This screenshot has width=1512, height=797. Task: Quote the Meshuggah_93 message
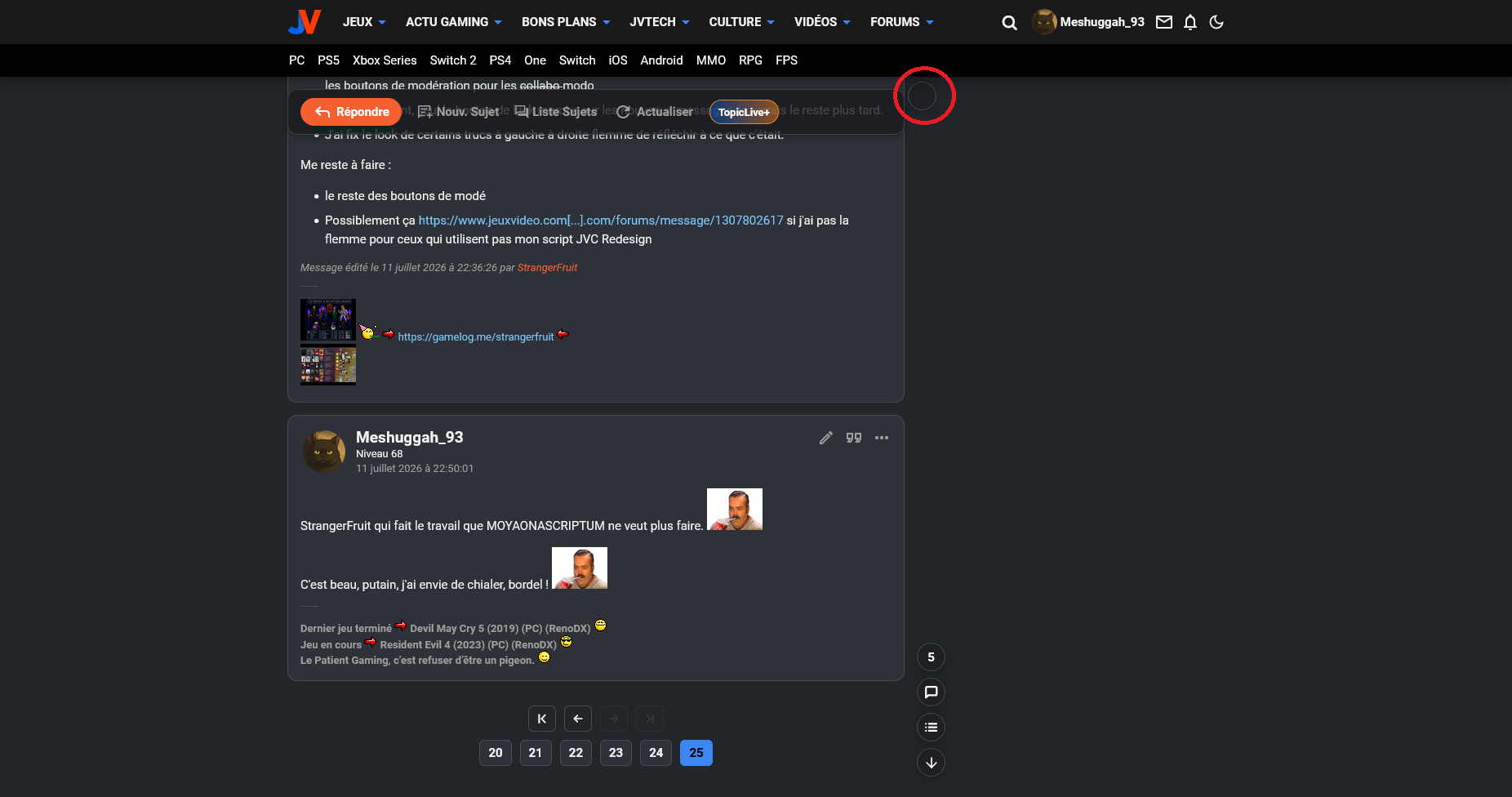click(x=854, y=438)
